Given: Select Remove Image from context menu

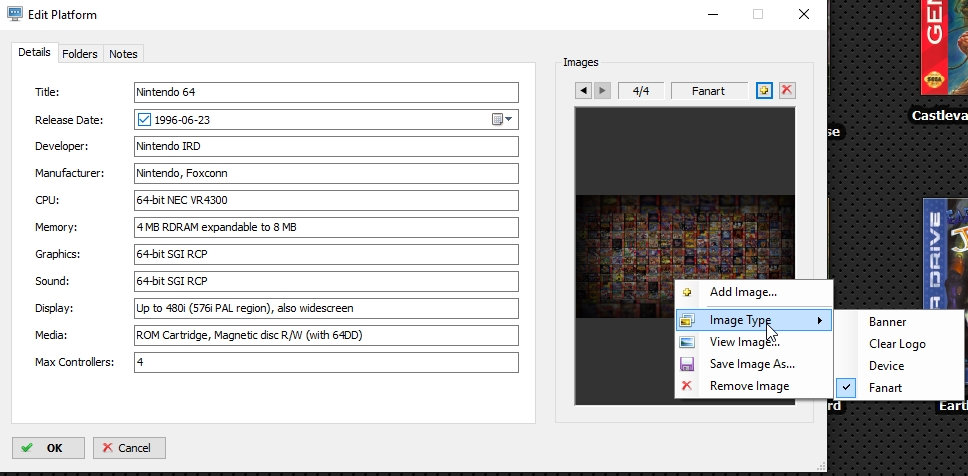Looking at the screenshot, I should (x=754, y=386).
